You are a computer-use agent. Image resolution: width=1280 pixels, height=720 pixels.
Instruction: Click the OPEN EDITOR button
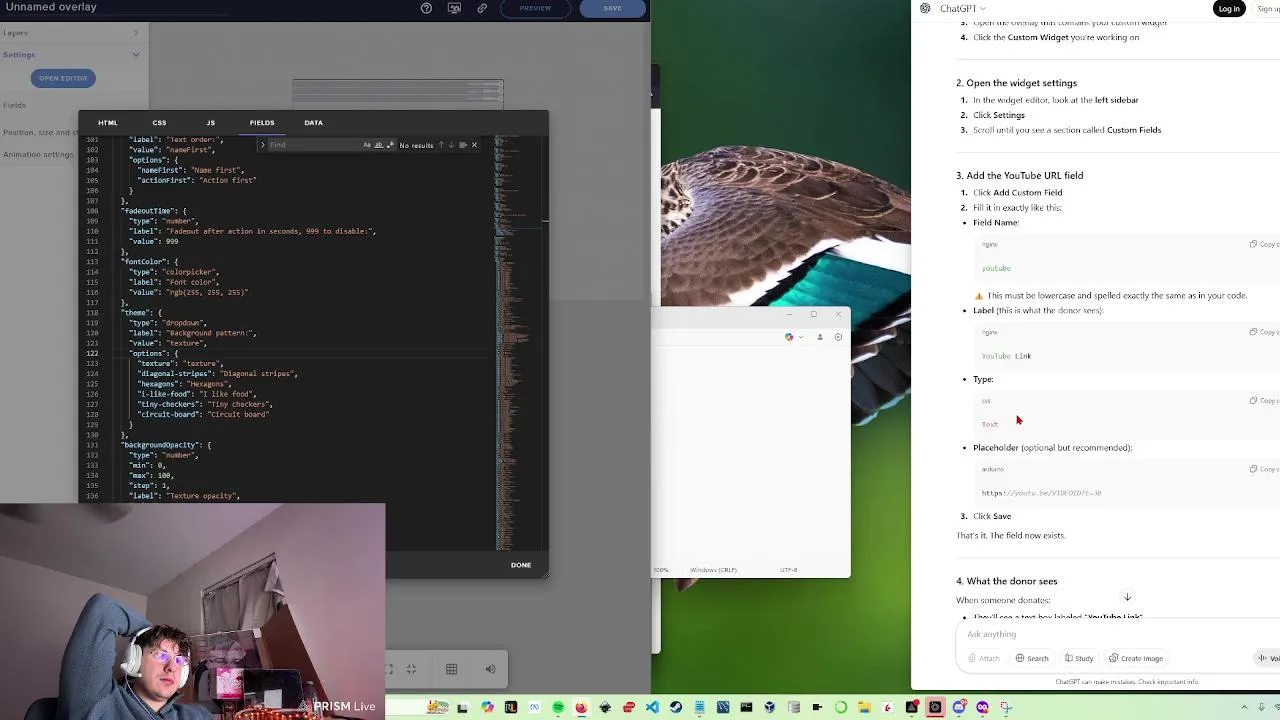click(63, 78)
